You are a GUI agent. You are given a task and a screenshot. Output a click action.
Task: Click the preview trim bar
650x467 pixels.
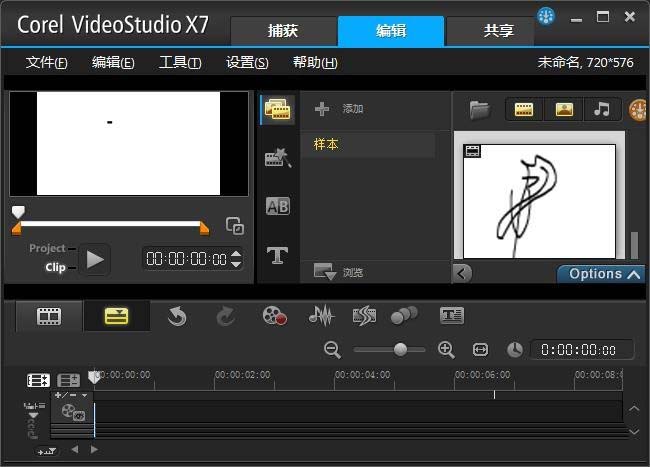(x=110, y=224)
